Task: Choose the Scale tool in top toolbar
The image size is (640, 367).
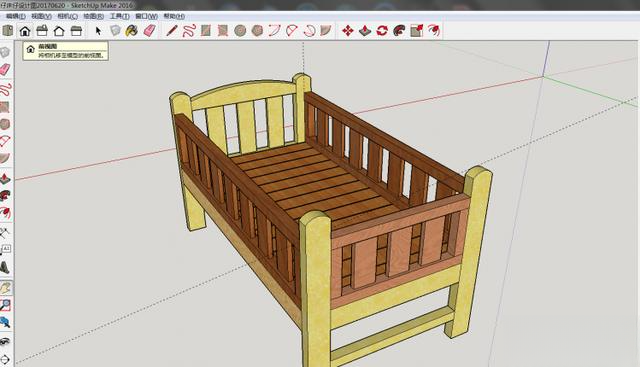Action: [416, 31]
